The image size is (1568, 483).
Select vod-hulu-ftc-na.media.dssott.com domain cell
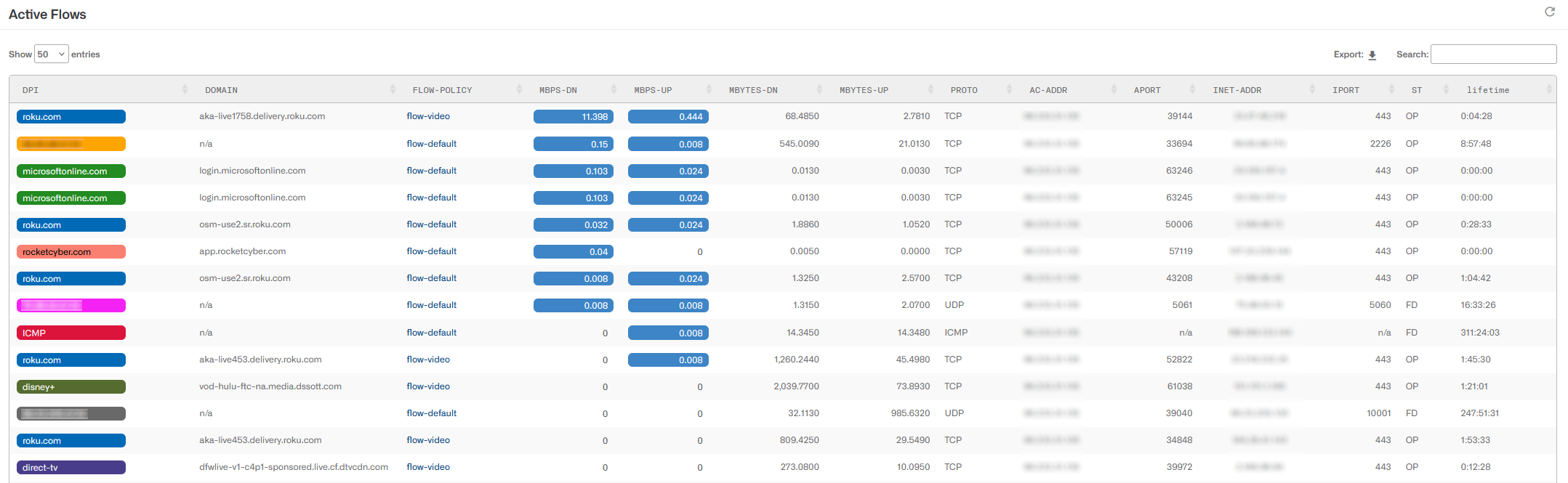pos(270,386)
